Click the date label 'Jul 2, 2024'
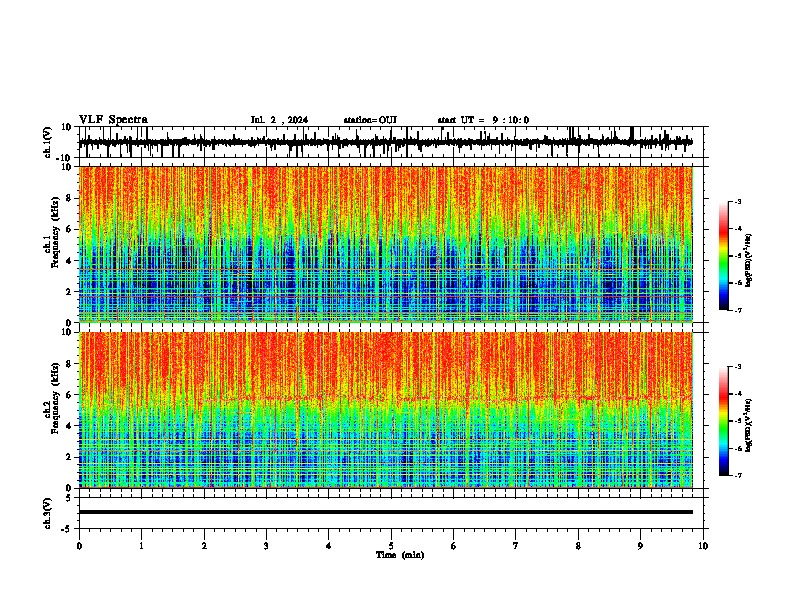The height and width of the screenshot is (612, 792). (x=279, y=120)
